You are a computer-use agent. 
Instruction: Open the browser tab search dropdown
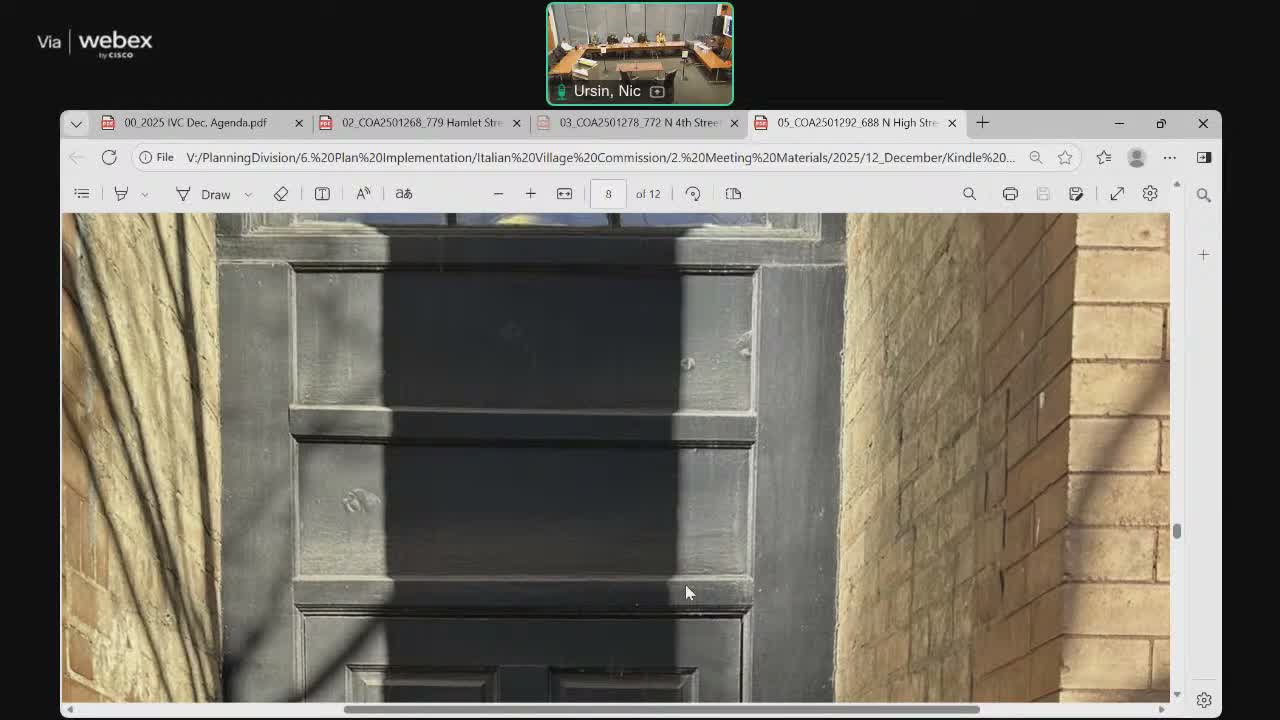coord(76,123)
